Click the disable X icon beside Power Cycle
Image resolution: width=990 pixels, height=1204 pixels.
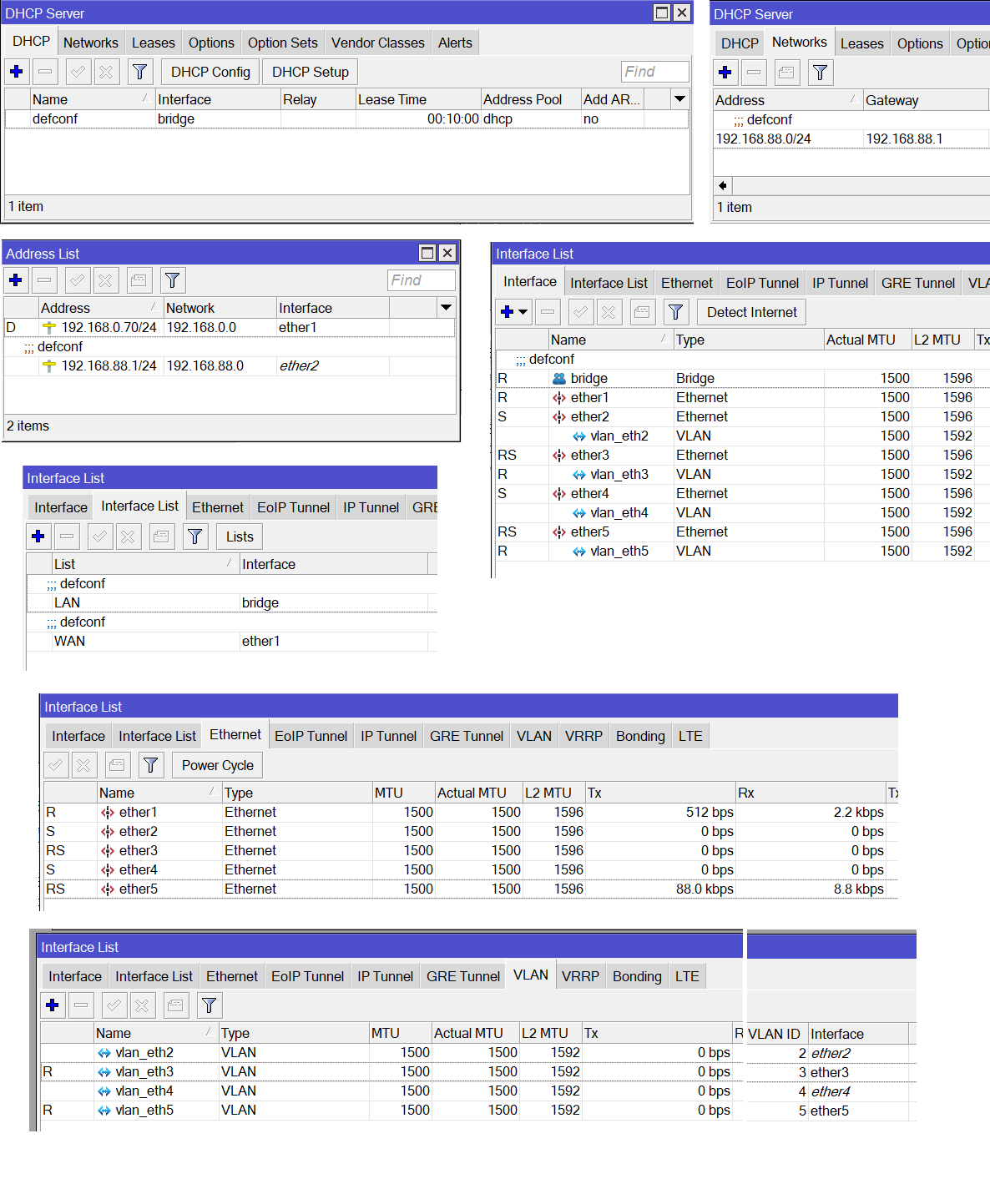point(83,765)
